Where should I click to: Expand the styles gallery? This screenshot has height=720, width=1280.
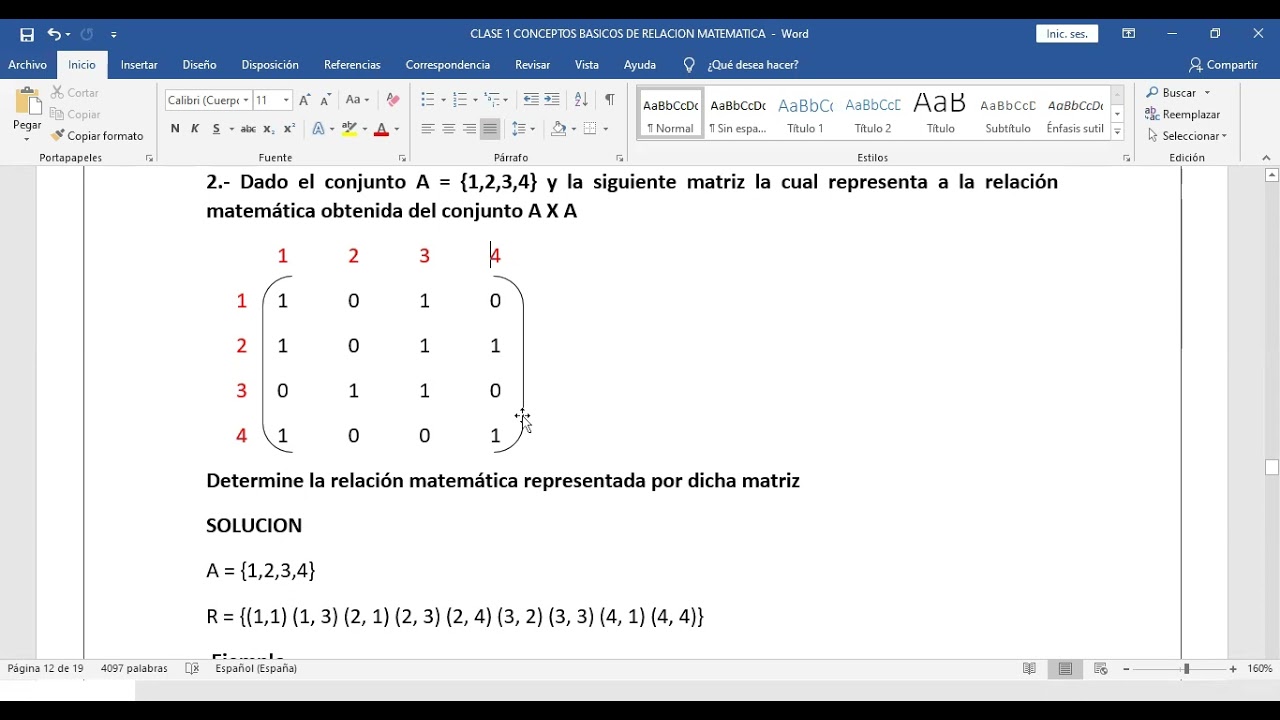[1117, 132]
